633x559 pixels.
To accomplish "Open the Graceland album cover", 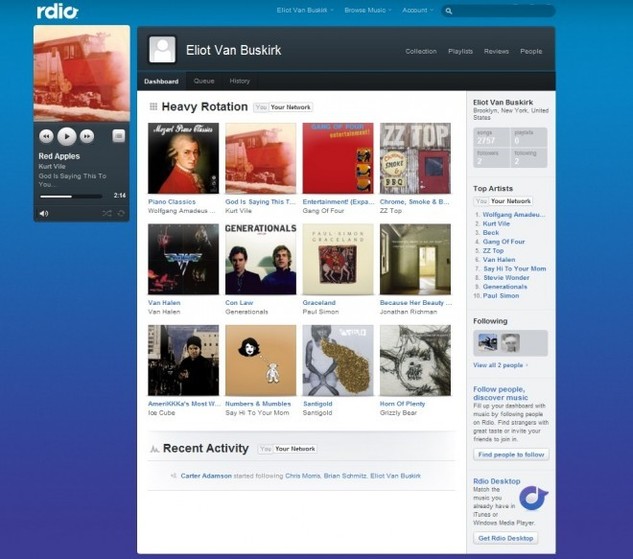I will click(x=338, y=259).
